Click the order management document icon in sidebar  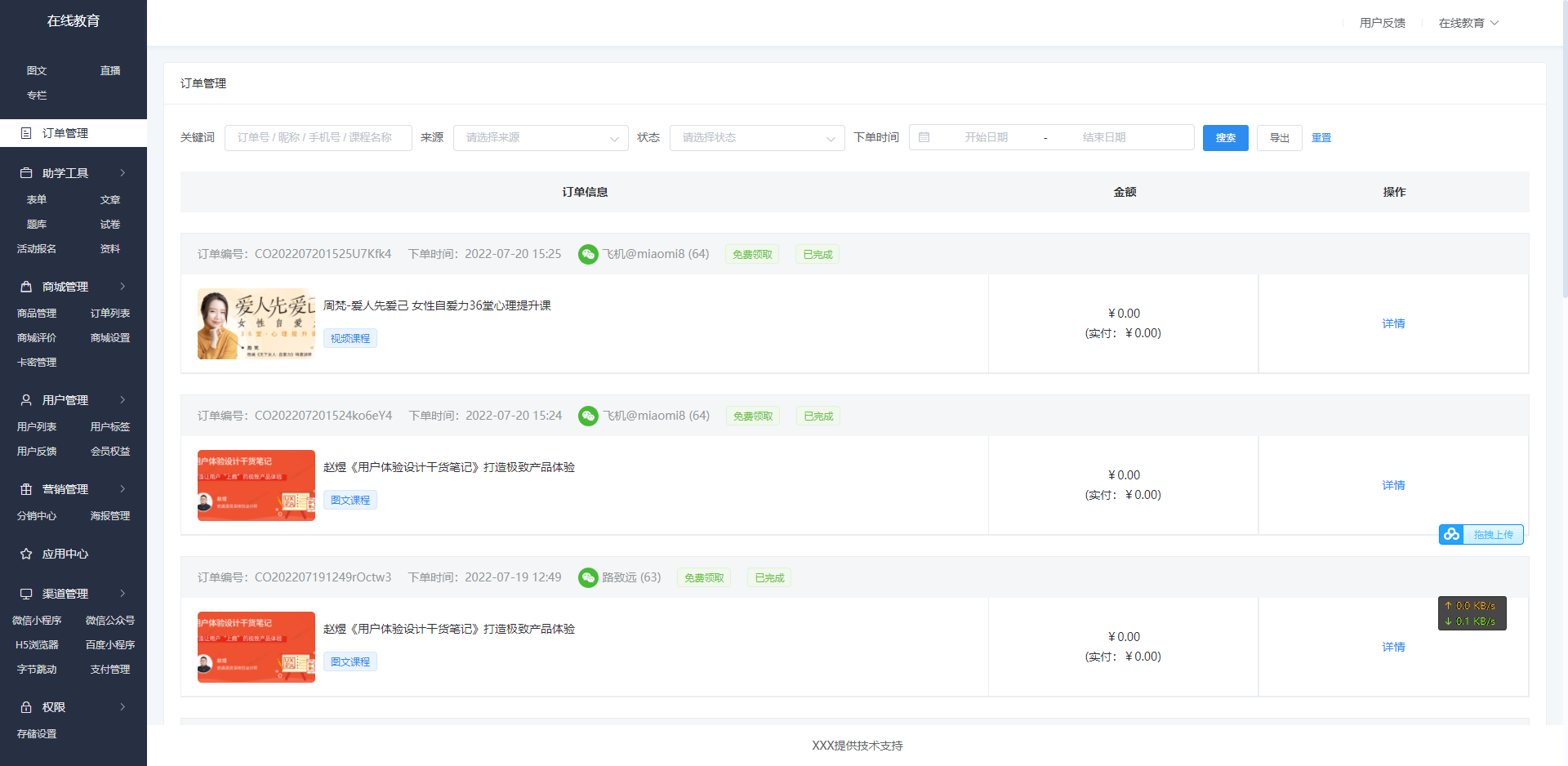click(26, 133)
